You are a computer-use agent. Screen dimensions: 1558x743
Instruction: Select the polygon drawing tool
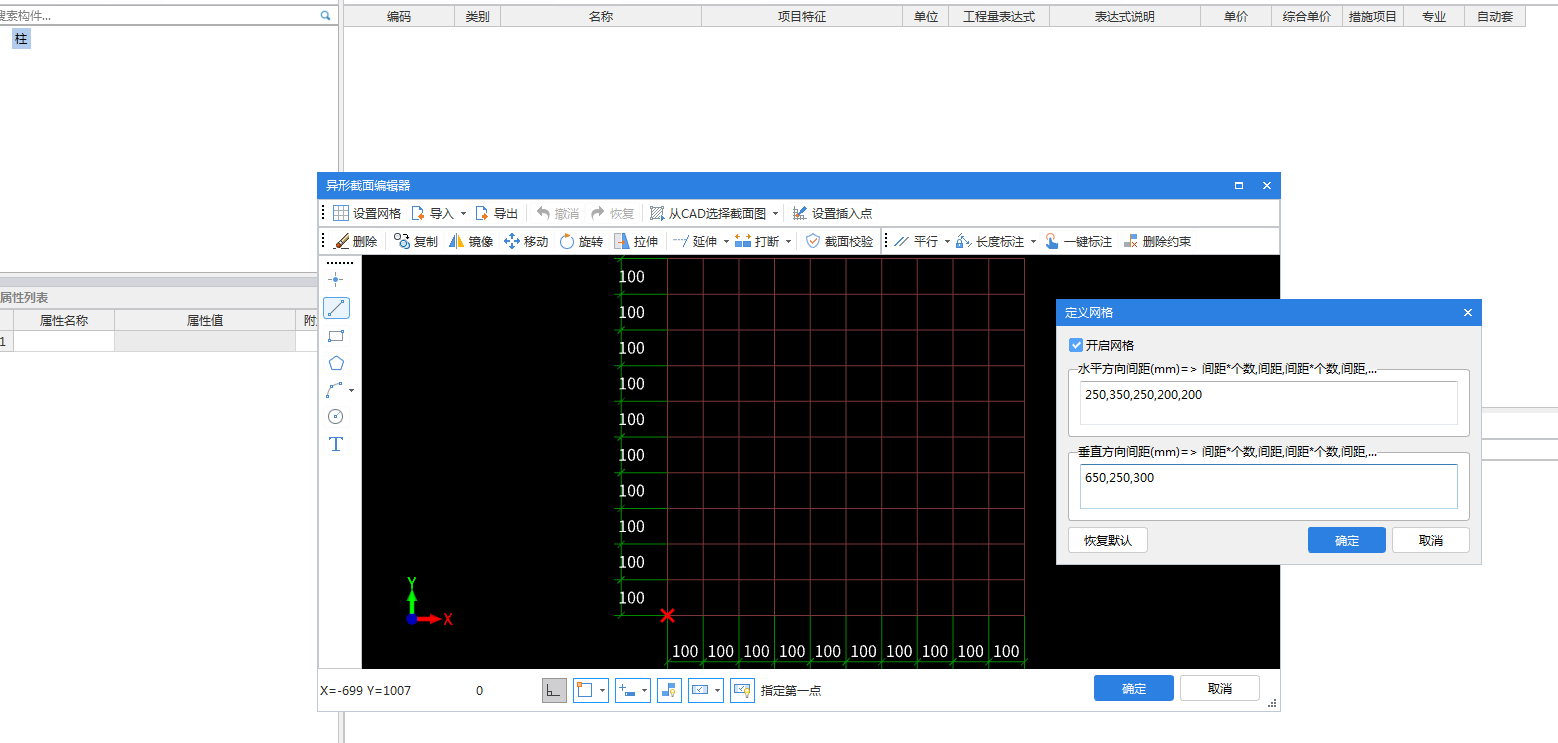[x=336, y=363]
